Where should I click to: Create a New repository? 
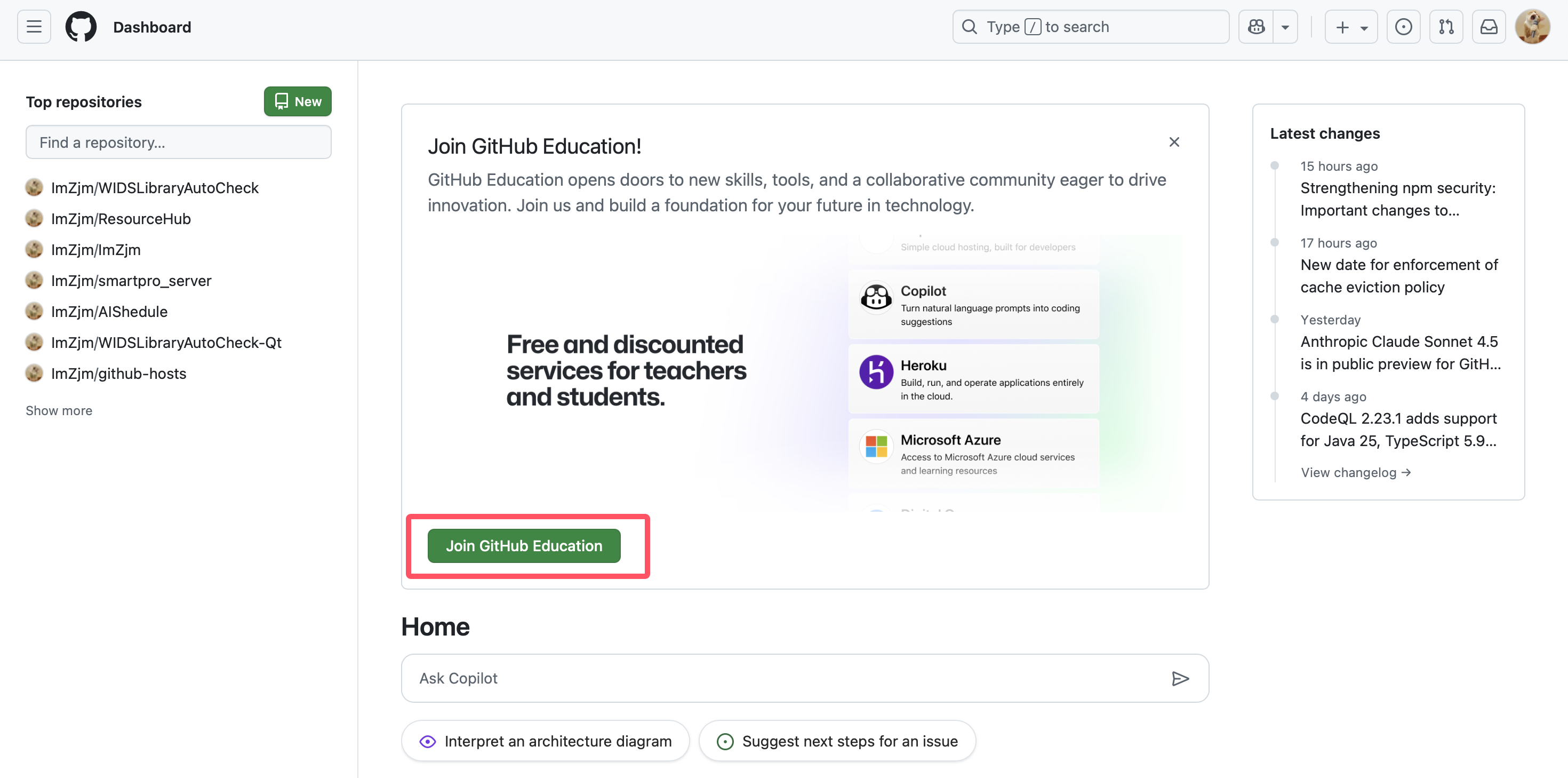pos(298,101)
